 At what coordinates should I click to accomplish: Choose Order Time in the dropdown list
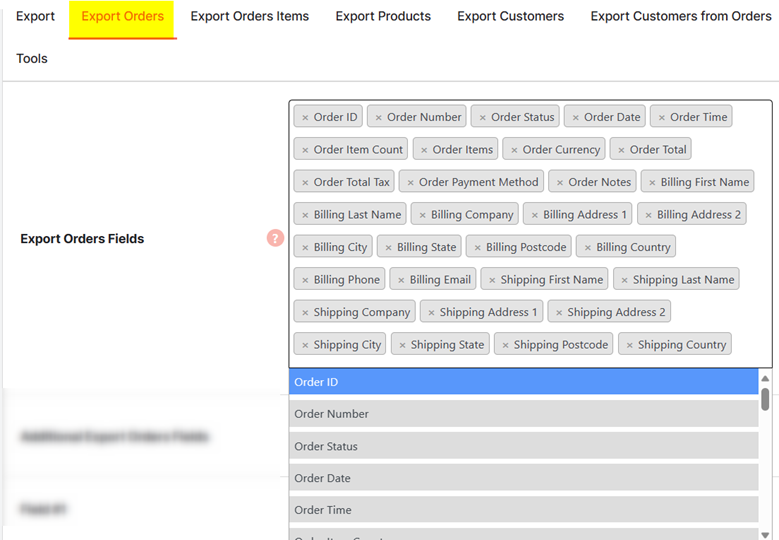point(524,510)
